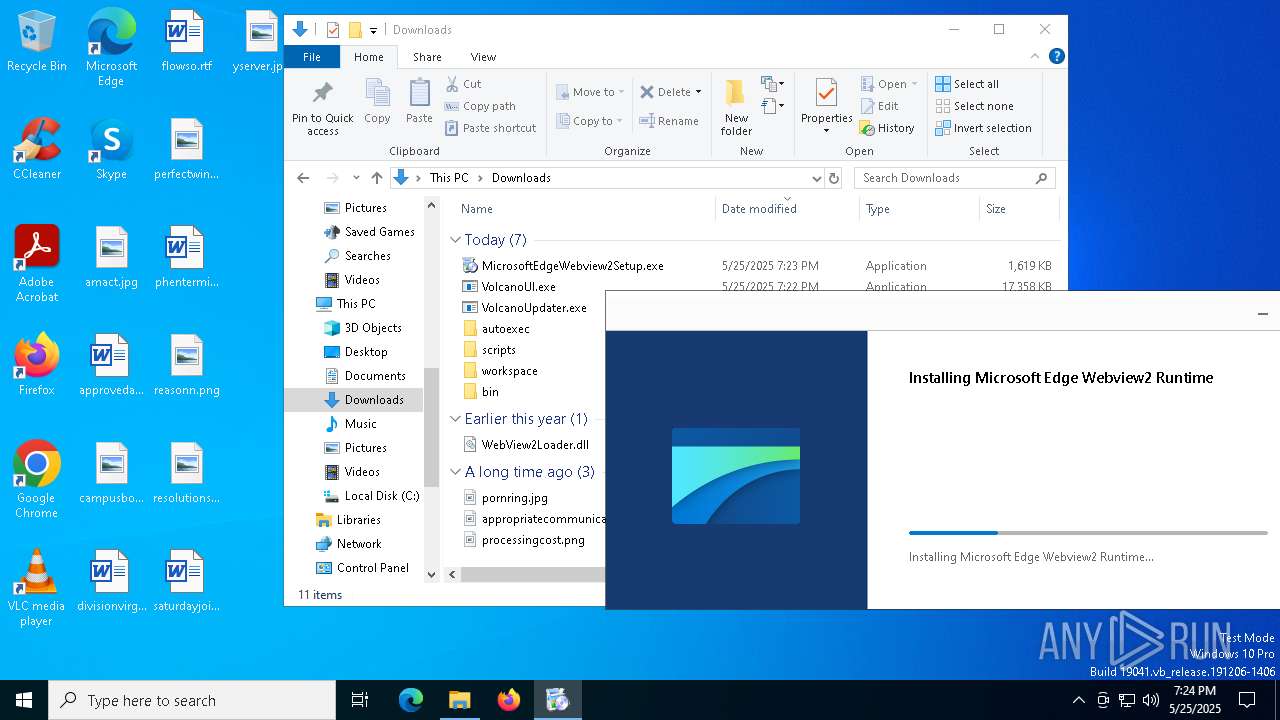1280x720 pixels.
Task: Collapse Earlier this year group
Action: pyautogui.click(x=455, y=419)
